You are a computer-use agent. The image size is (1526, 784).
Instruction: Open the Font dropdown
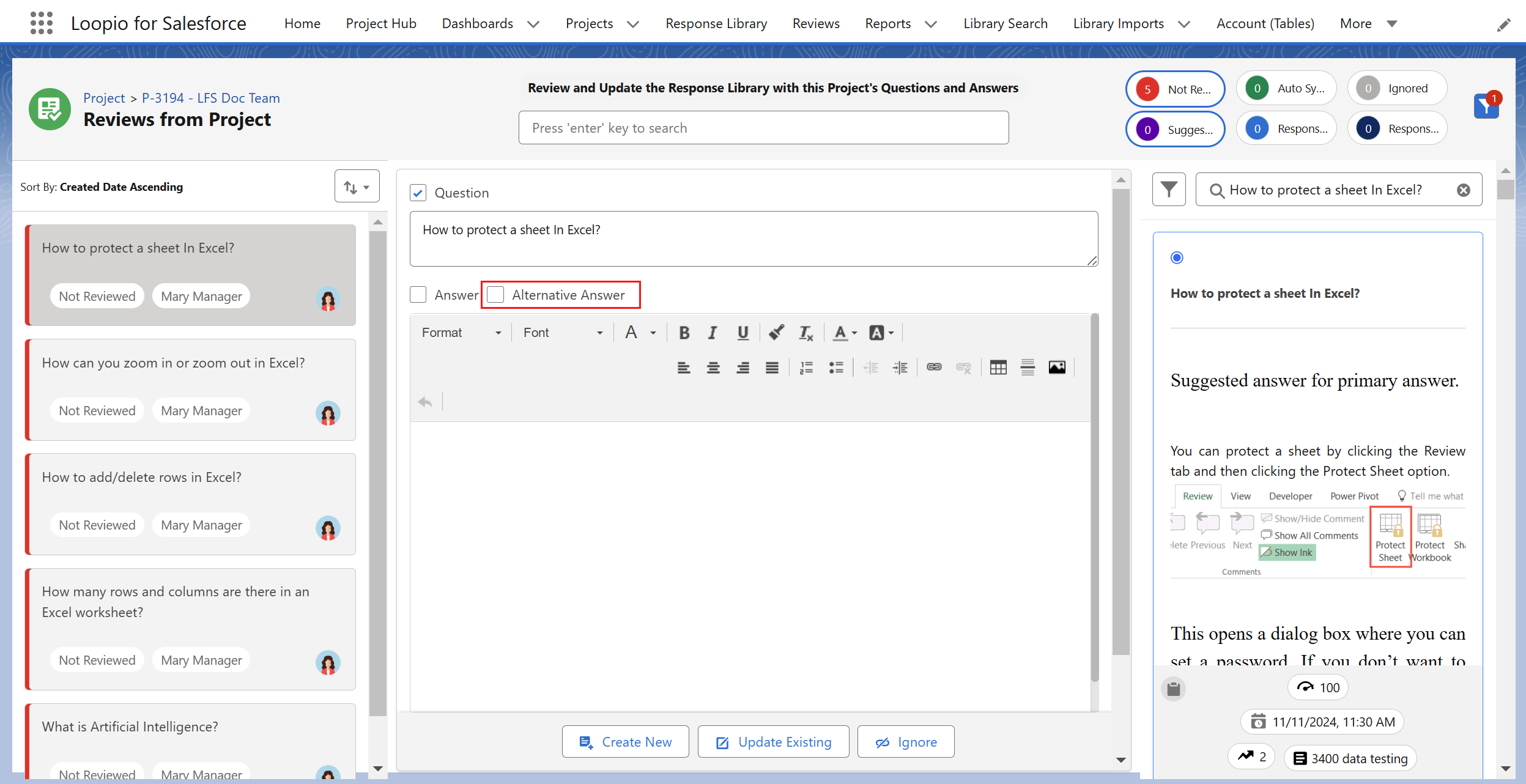563,333
